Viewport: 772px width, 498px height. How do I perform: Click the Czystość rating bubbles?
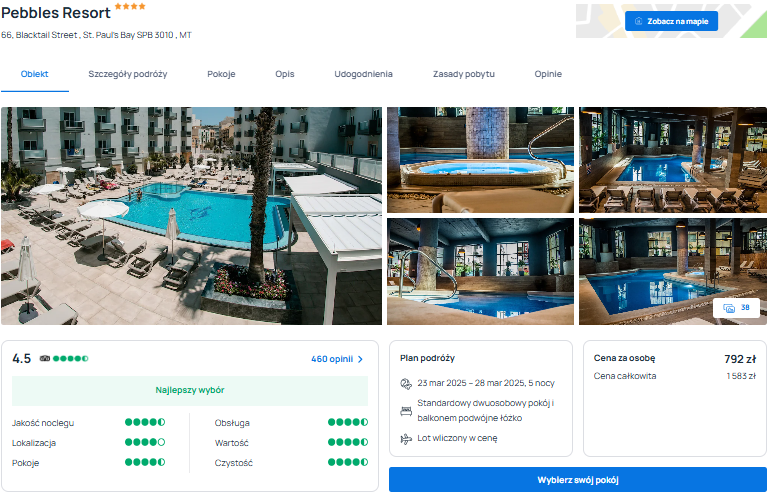(348, 462)
